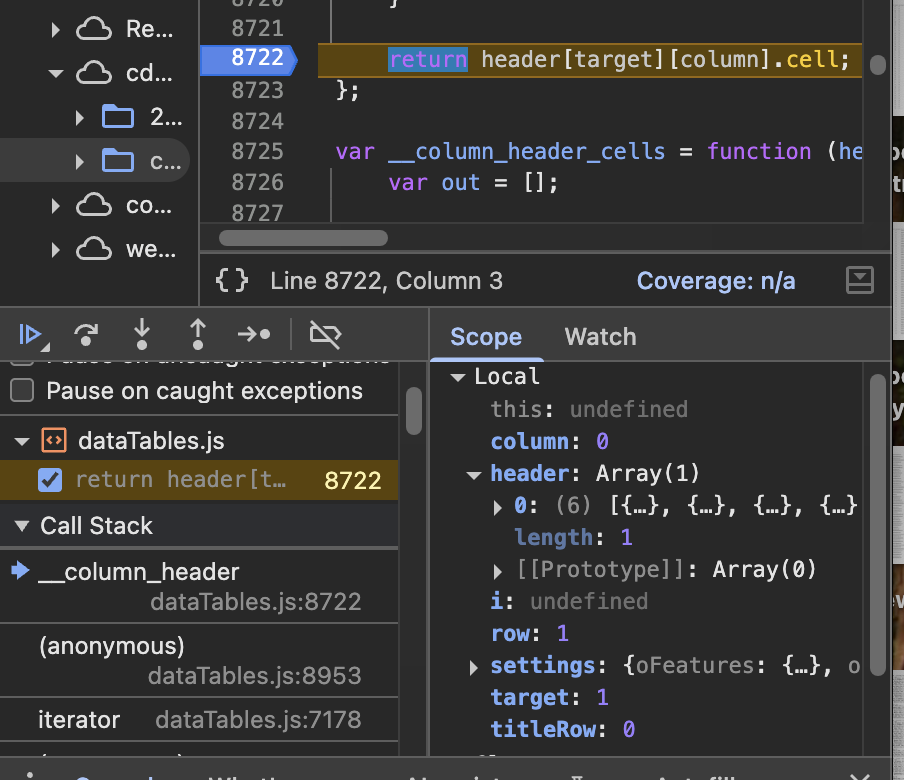Select the iterator call stack frame
904x780 pixels.
click(80, 719)
